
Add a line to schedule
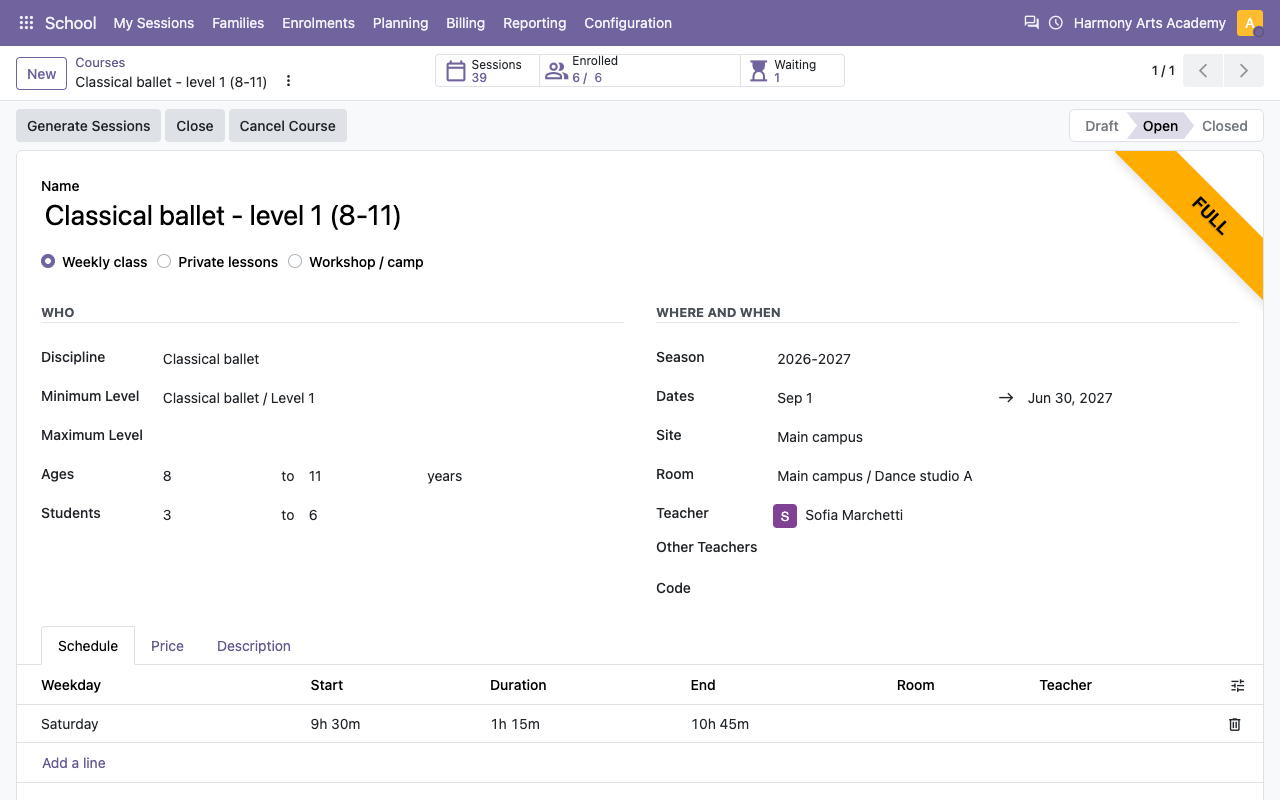(x=74, y=763)
